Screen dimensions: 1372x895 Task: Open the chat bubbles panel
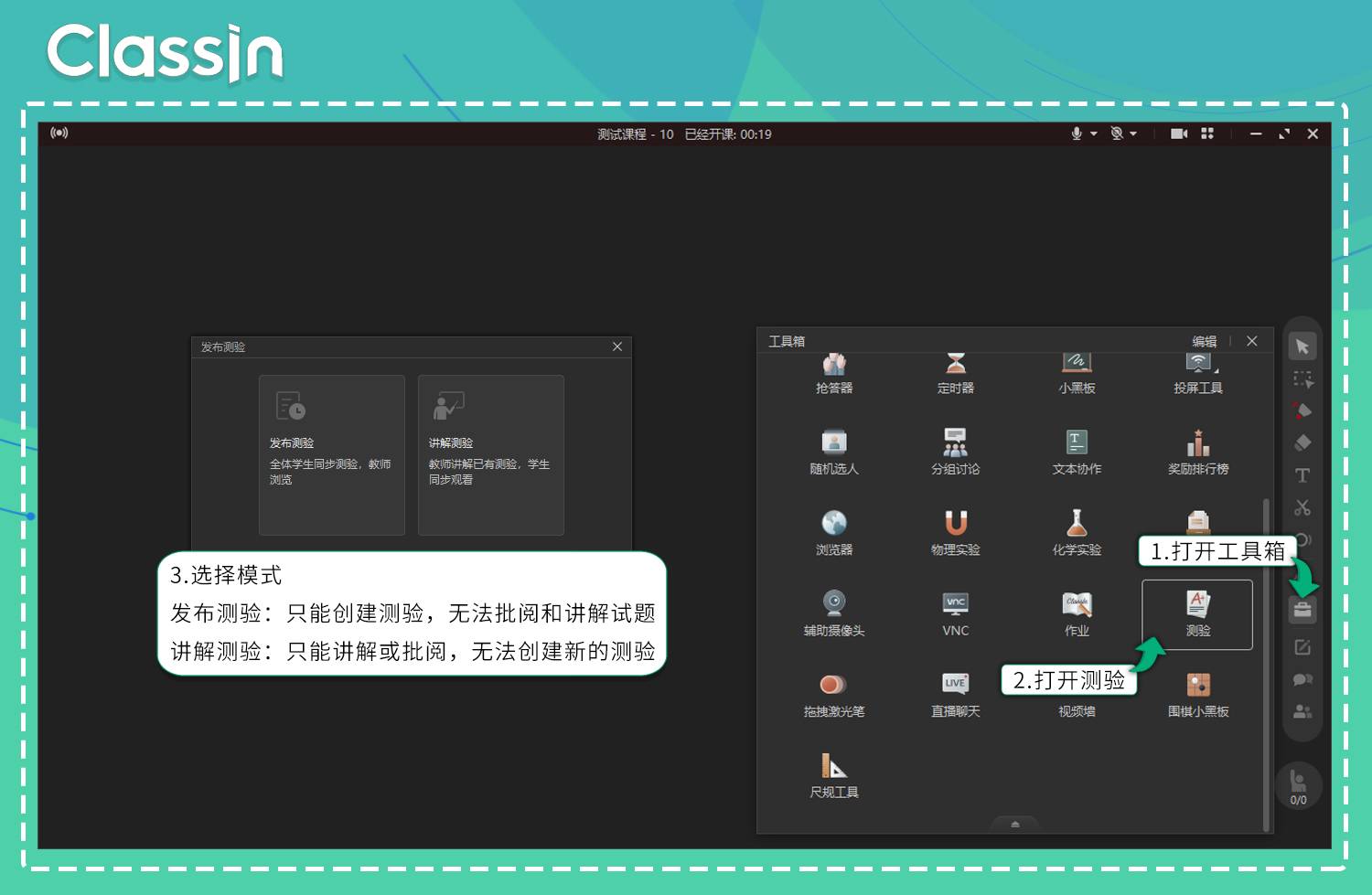(x=1302, y=679)
